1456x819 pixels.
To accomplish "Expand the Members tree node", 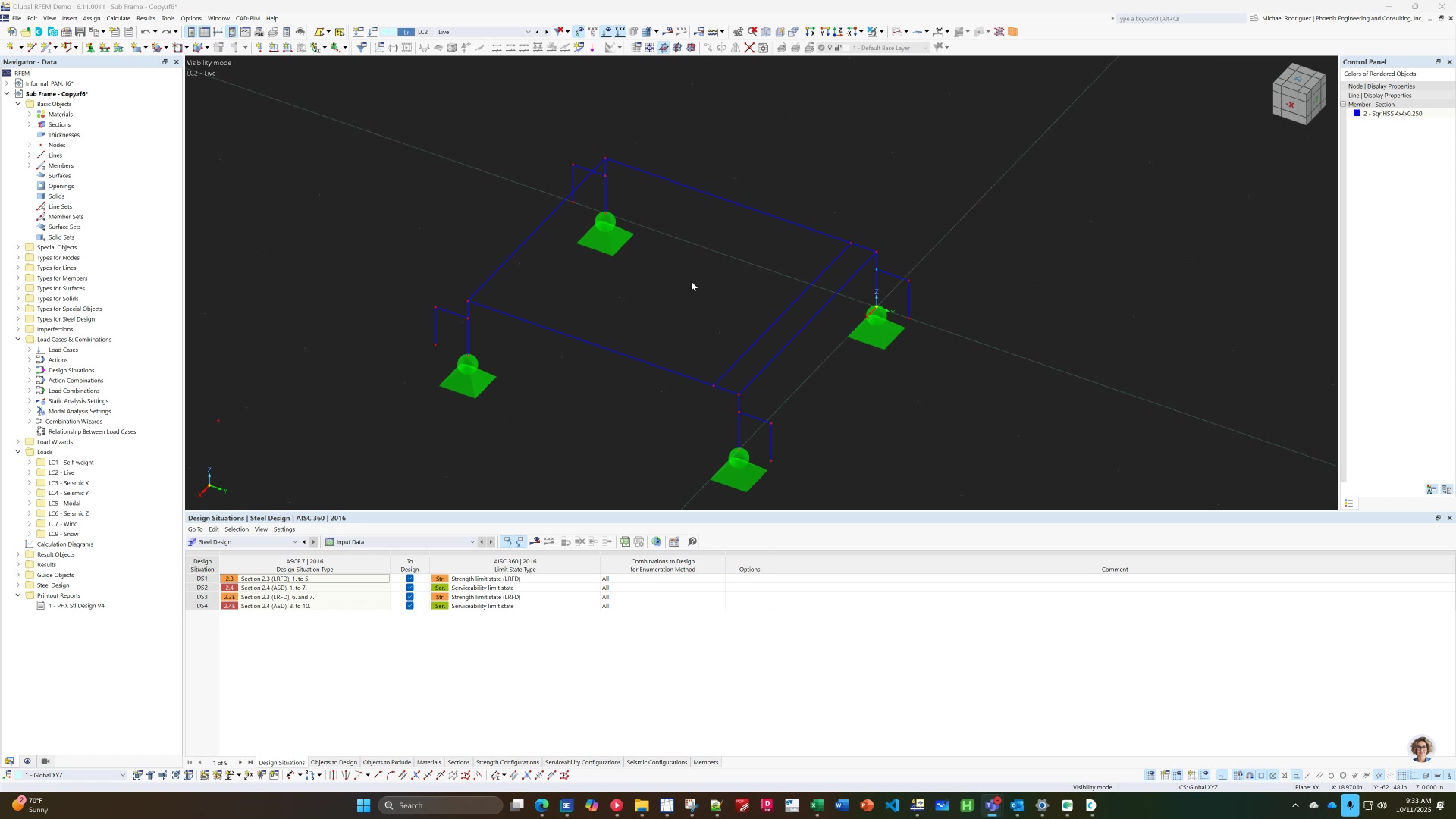I will 30,165.
